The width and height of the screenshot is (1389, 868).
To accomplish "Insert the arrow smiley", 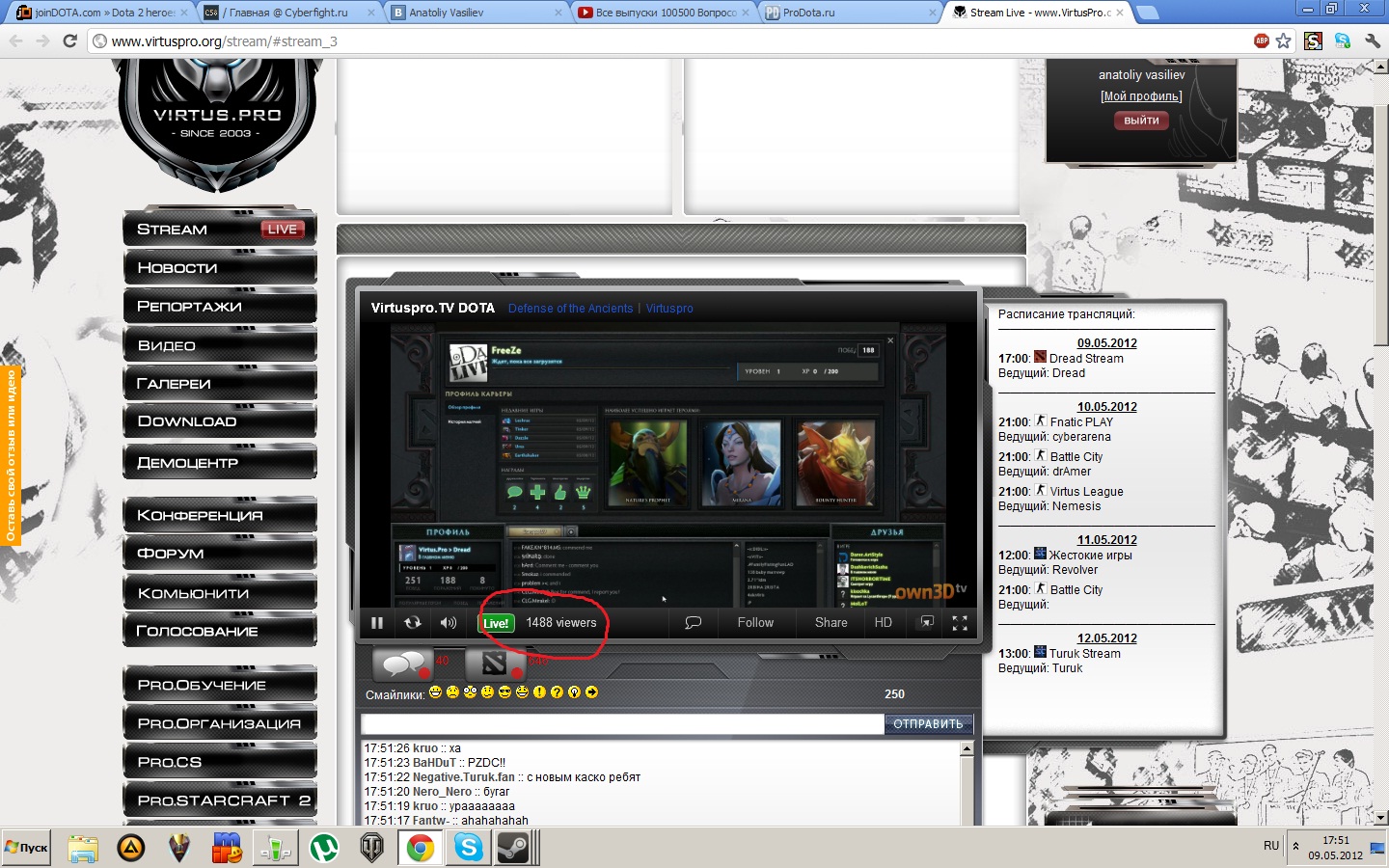I will [x=591, y=692].
